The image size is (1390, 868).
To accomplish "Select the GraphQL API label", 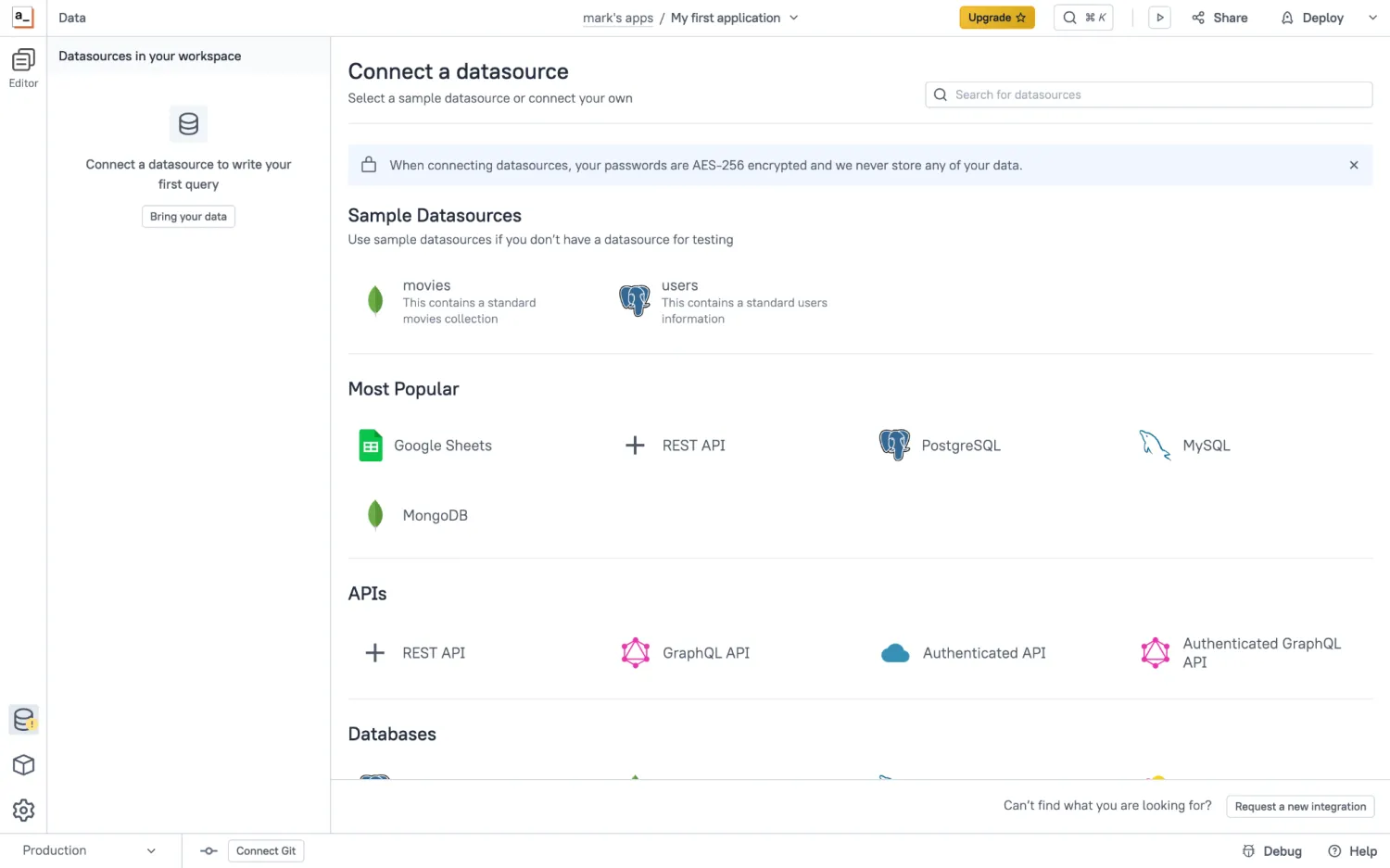I will pyautogui.click(x=706, y=653).
